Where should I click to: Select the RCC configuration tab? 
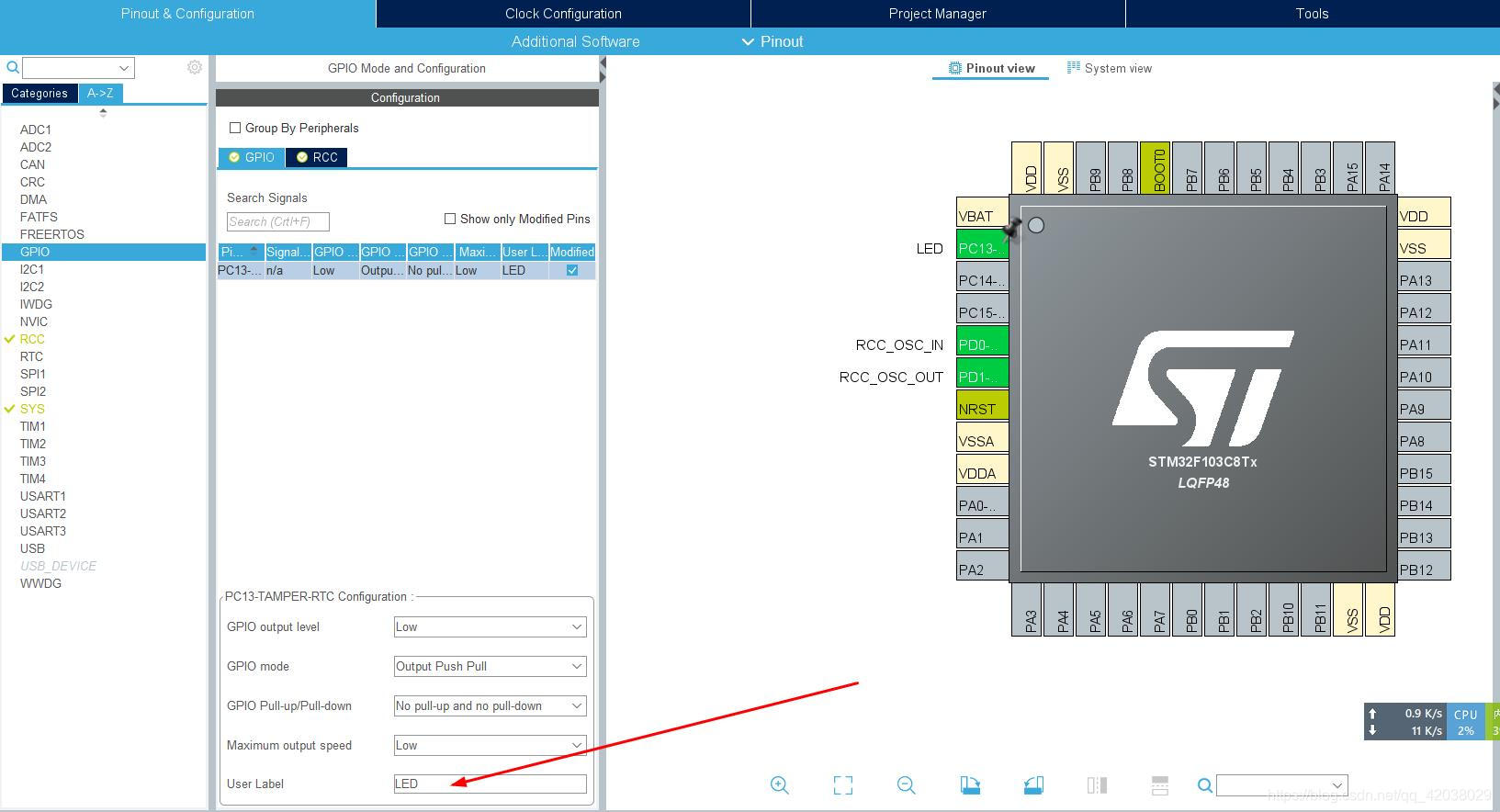316,157
